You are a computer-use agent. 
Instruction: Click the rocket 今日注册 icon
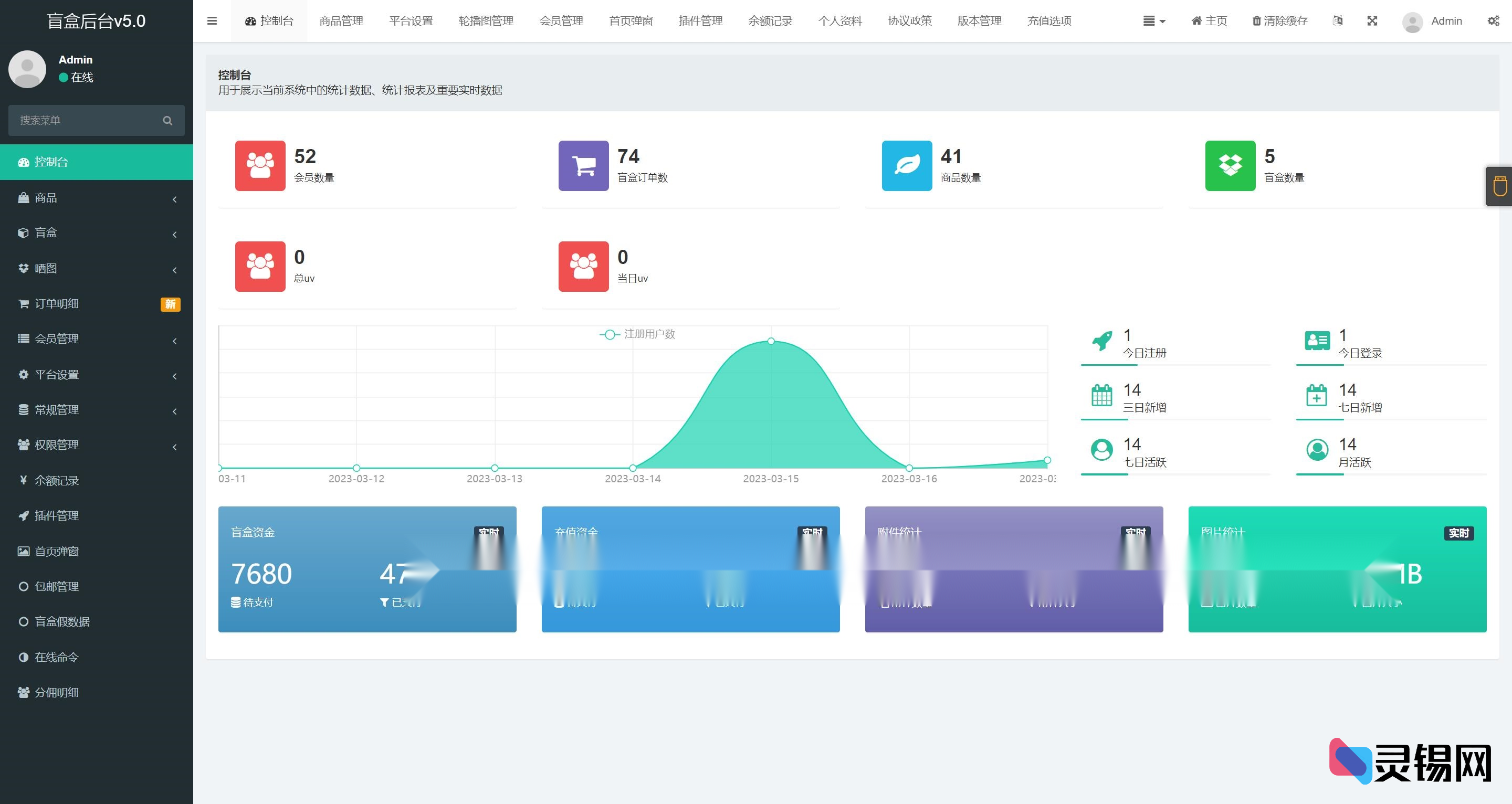pyautogui.click(x=1102, y=341)
